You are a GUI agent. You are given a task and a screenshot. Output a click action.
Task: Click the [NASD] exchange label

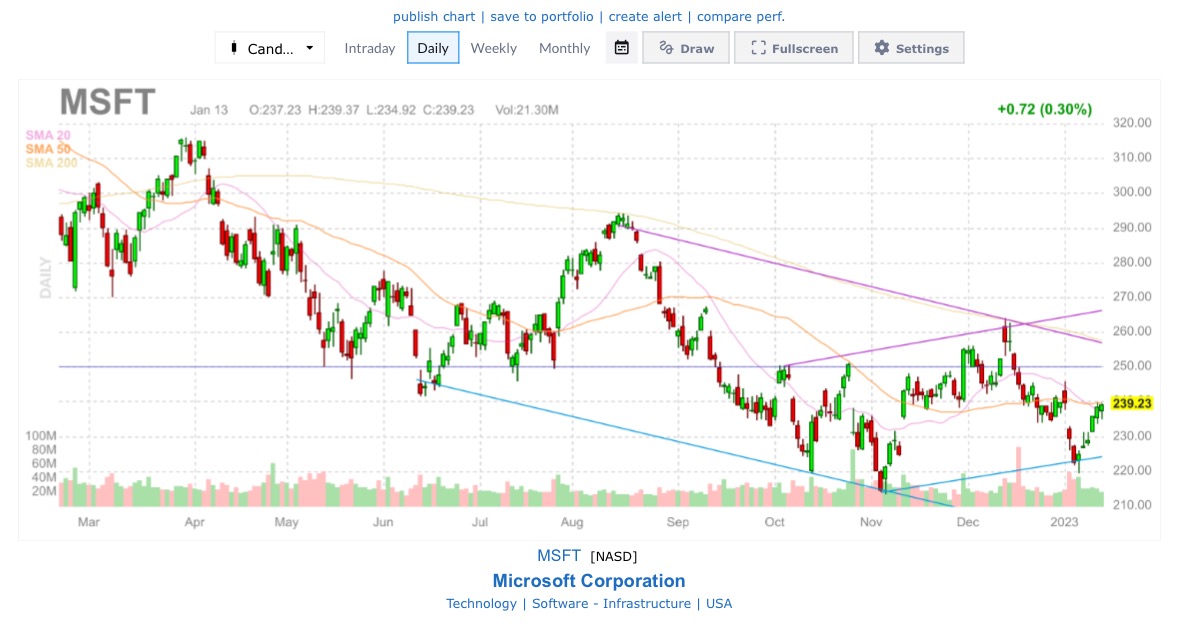click(614, 556)
